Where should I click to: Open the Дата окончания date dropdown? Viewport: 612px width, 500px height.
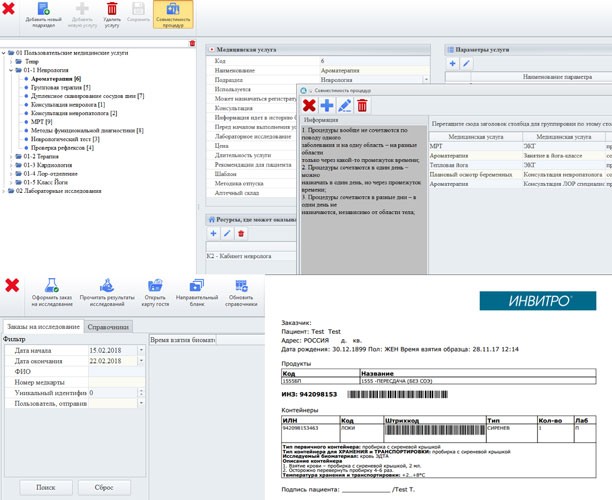(x=140, y=360)
